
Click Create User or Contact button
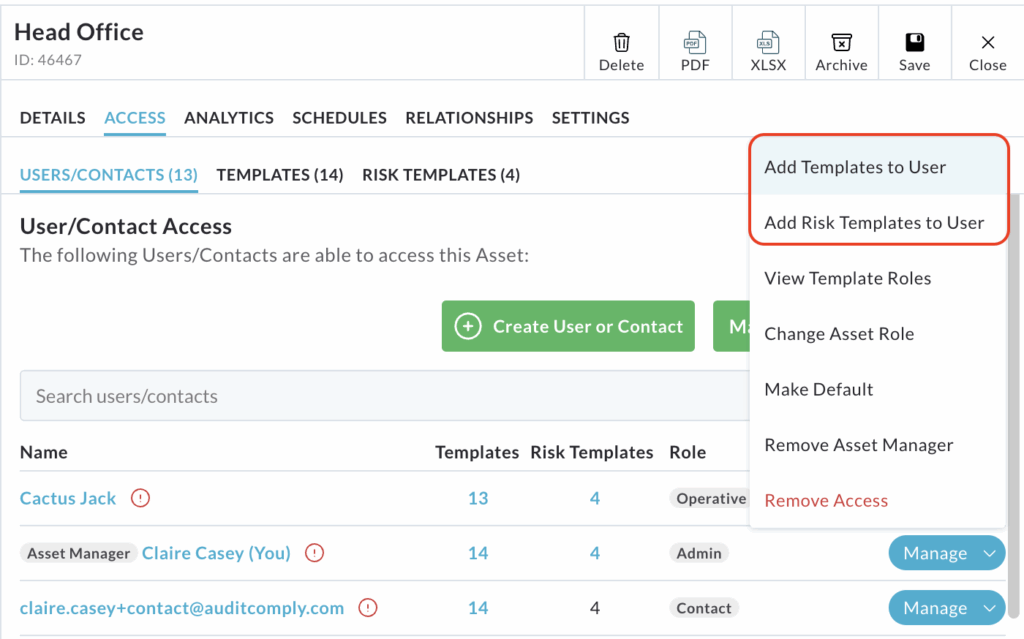pos(568,327)
